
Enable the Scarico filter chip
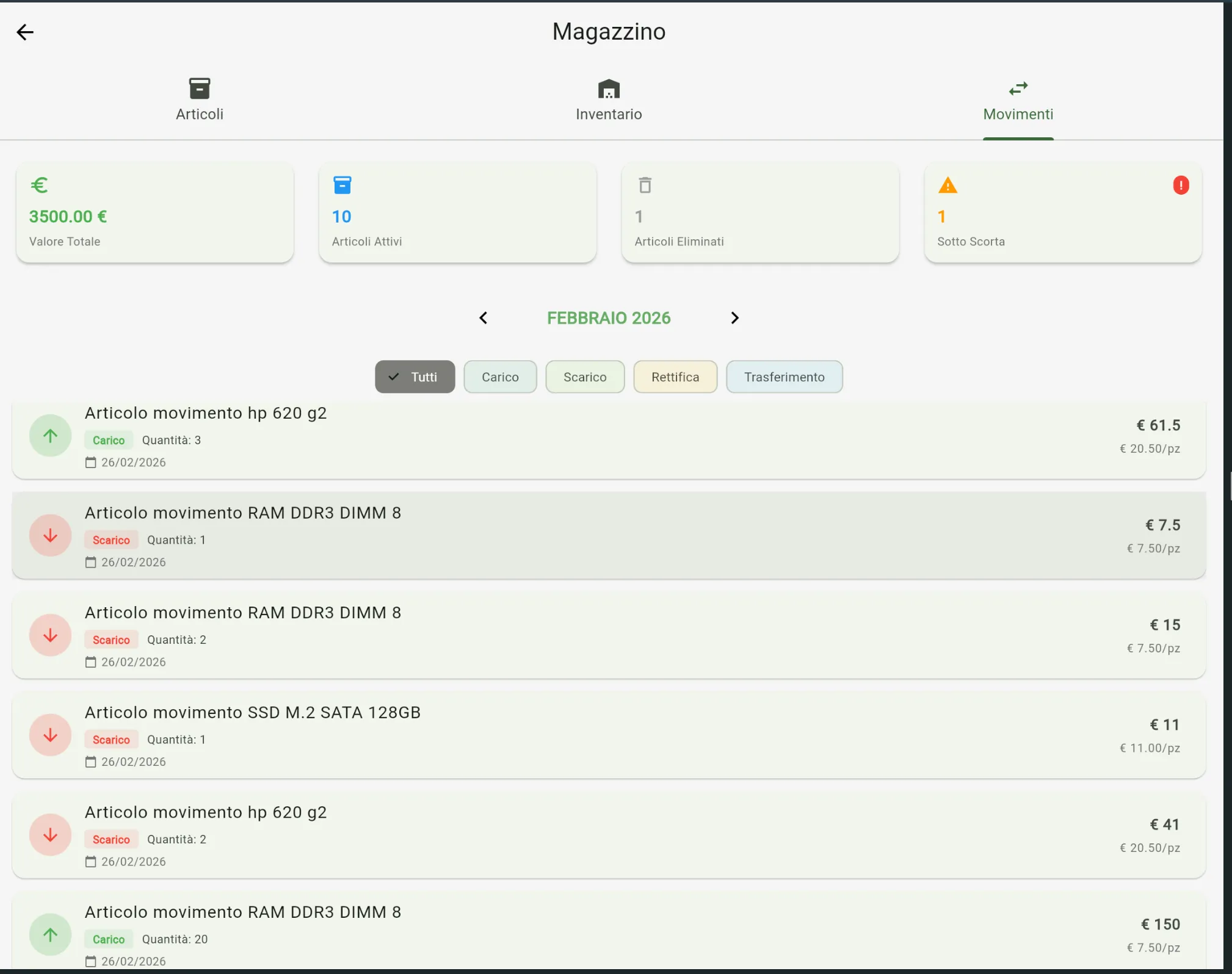coord(584,377)
